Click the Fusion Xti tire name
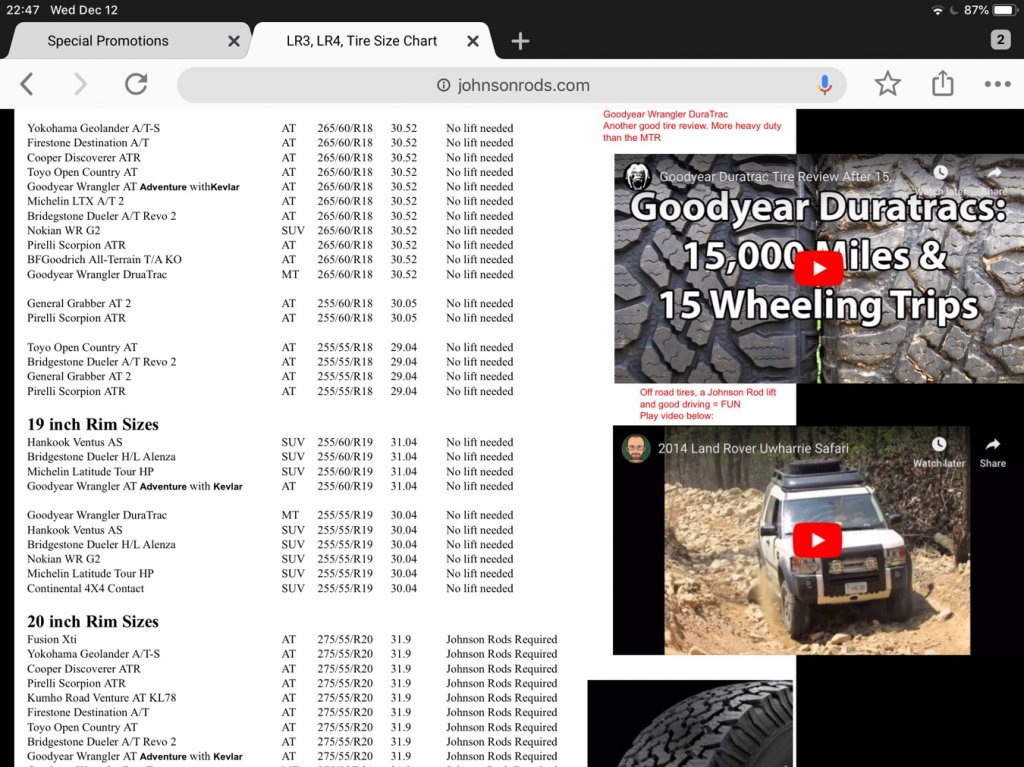The width and height of the screenshot is (1024, 767). (x=52, y=640)
